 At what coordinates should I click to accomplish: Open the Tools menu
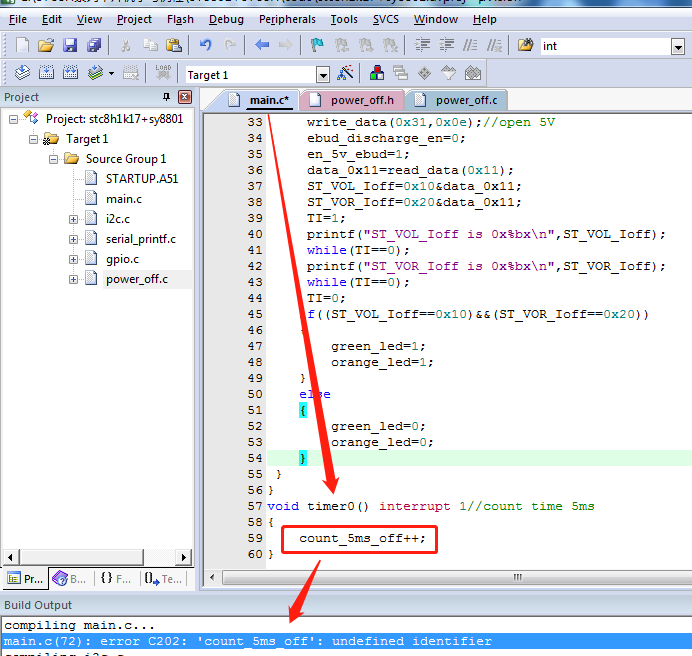pyautogui.click(x=344, y=19)
